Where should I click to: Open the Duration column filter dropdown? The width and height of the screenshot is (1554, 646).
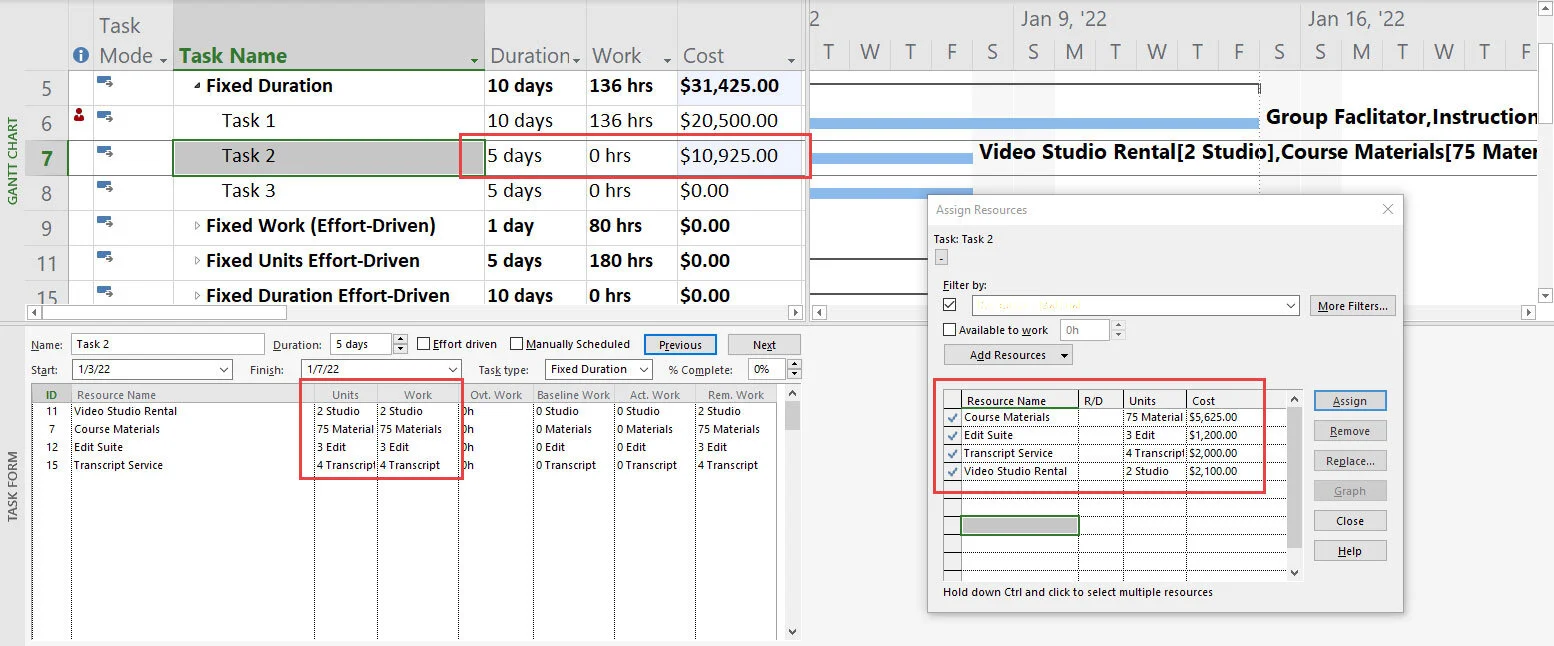point(576,59)
